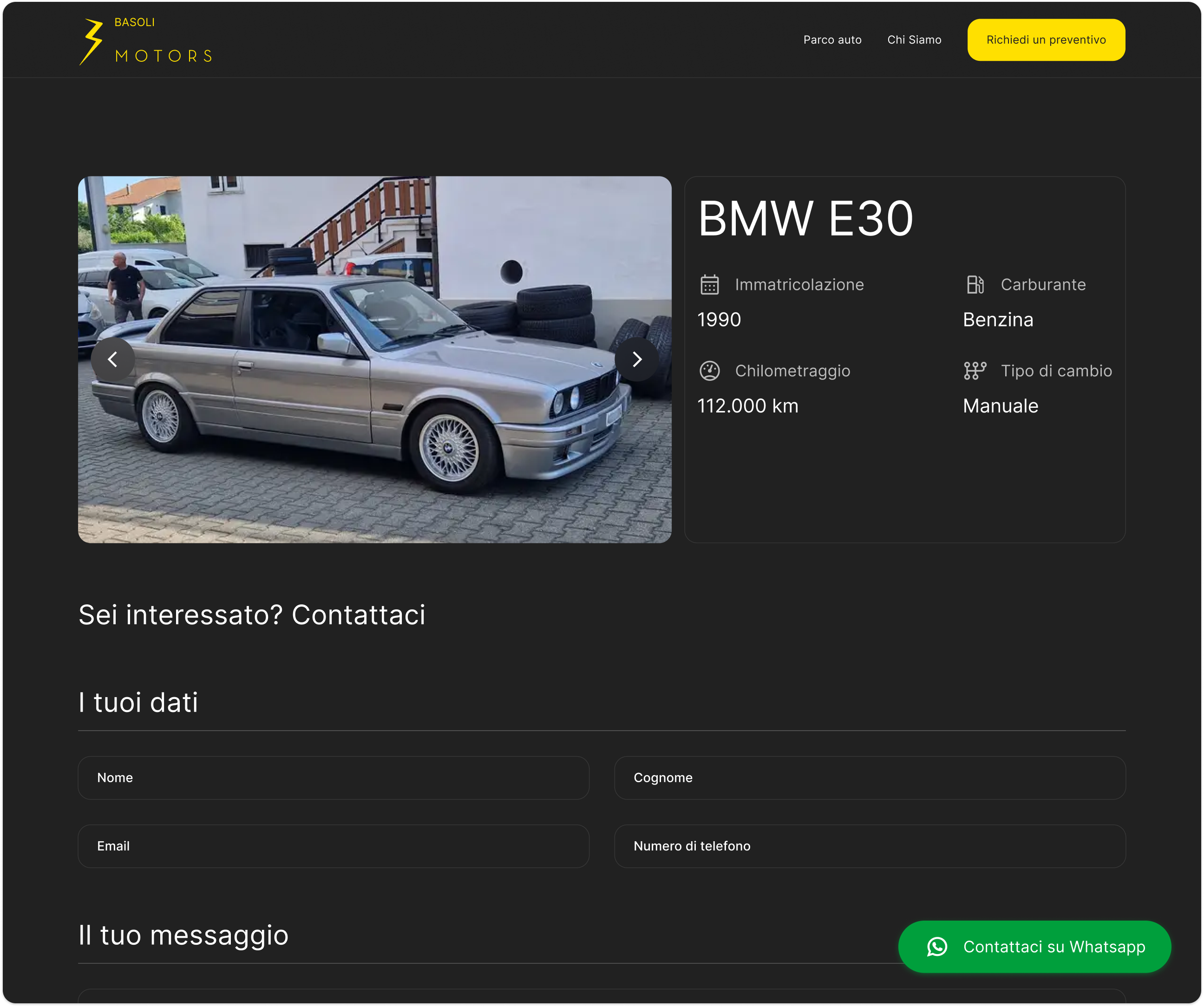
Task: Click the BMW E30 title heading
Action: tap(805, 218)
